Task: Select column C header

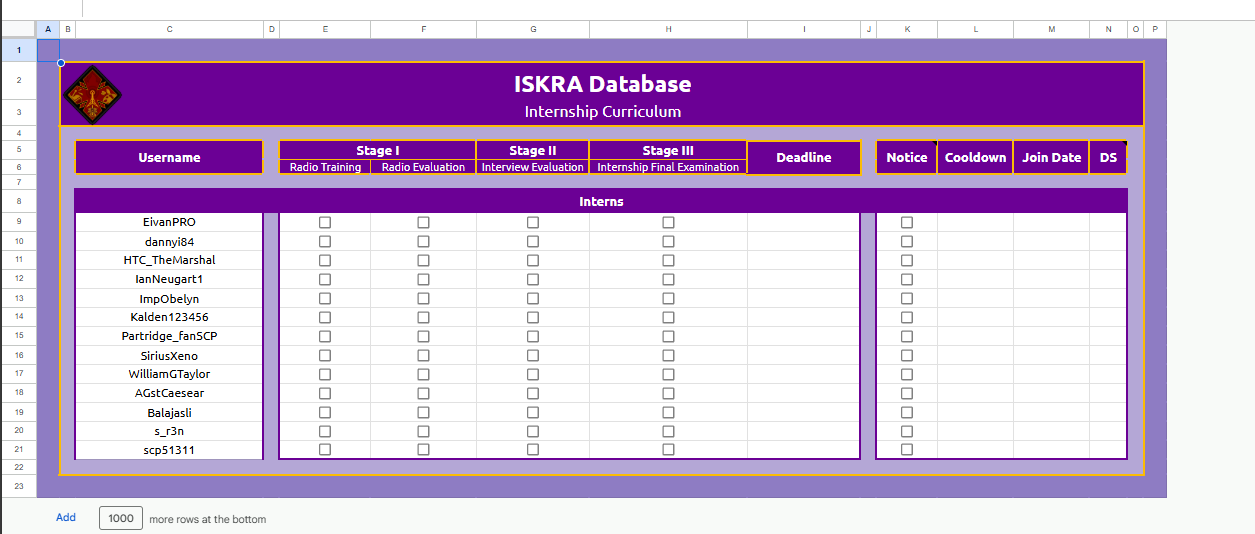Action: coord(169,30)
